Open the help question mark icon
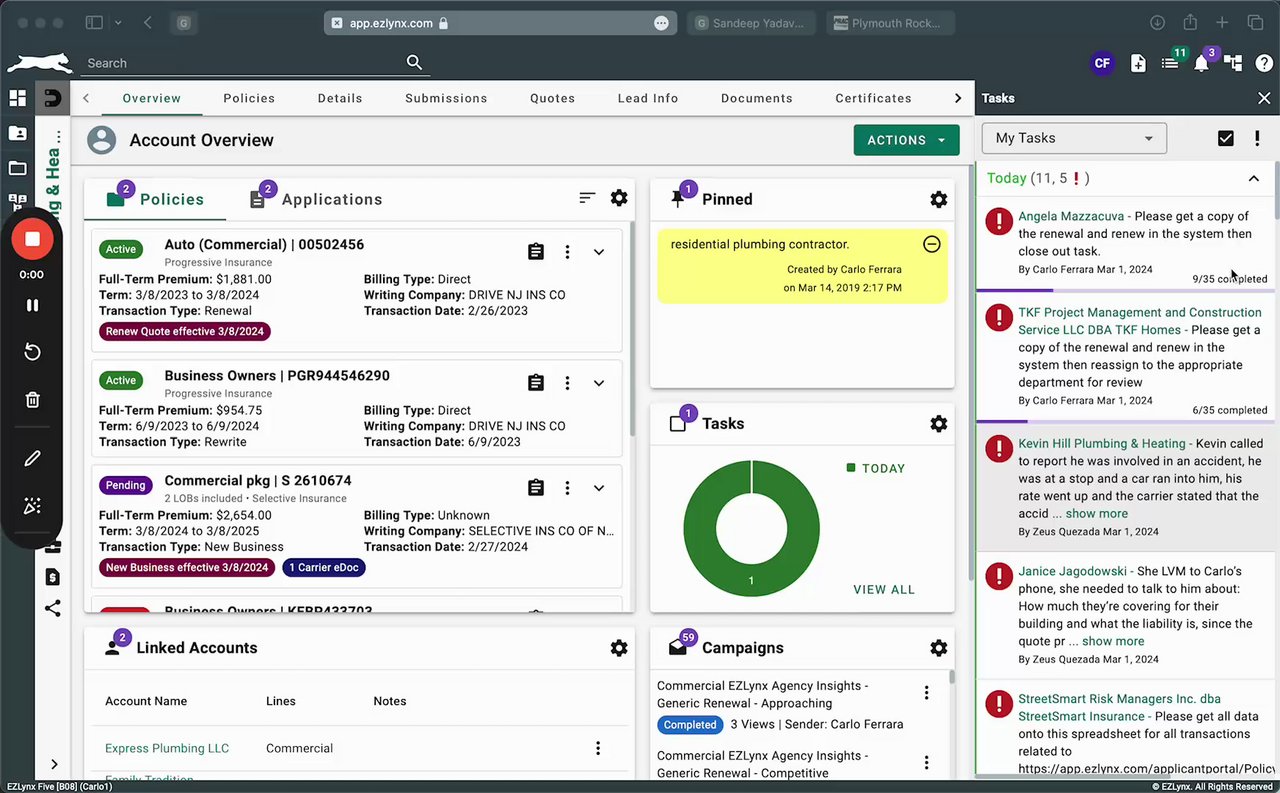 click(x=1264, y=63)
